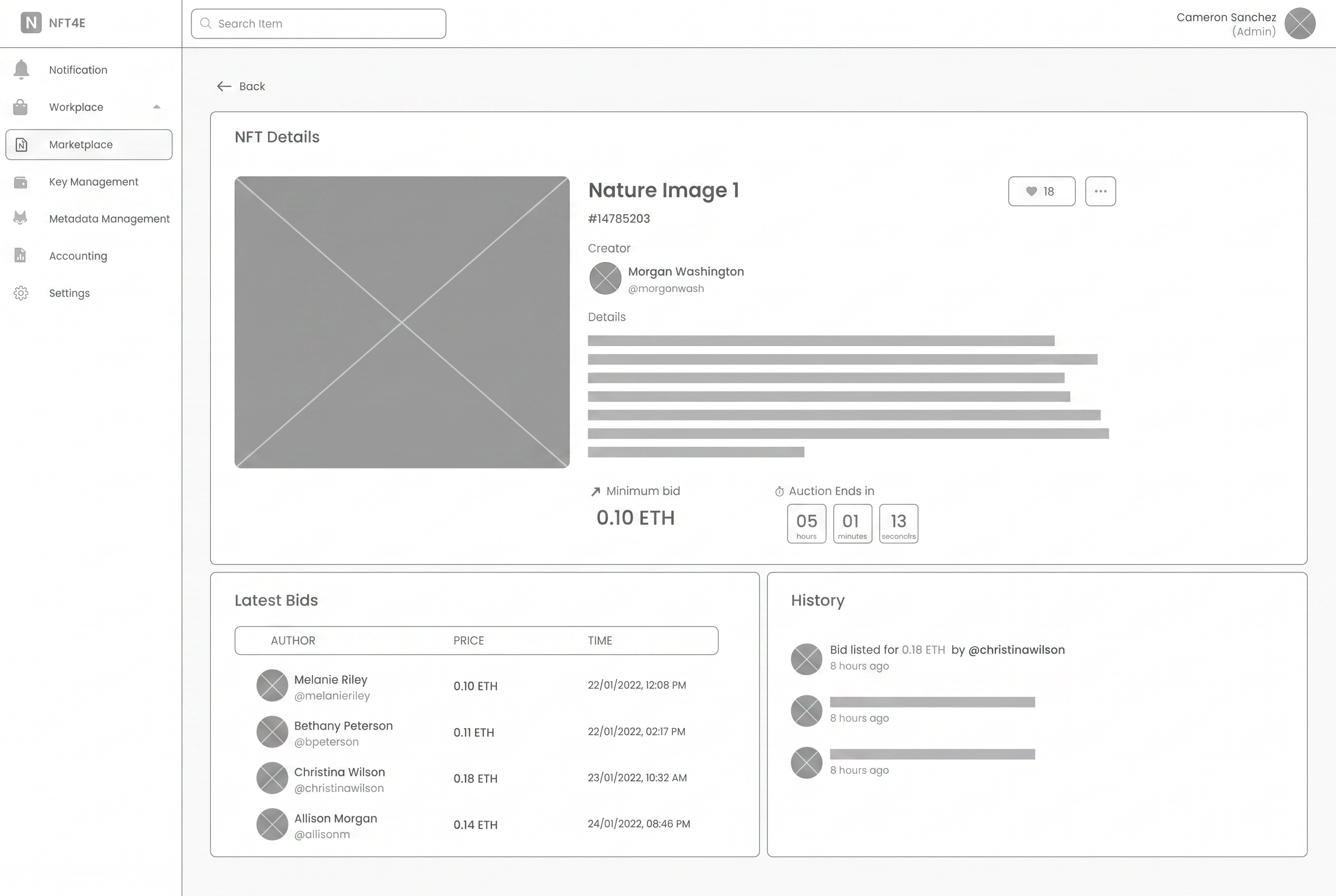Image resolution: width=1336 pixels, height=896 pixels.
Task: Click Morgan Washington creator avatar
Action: pyautogui.click(x=605, y=278)
